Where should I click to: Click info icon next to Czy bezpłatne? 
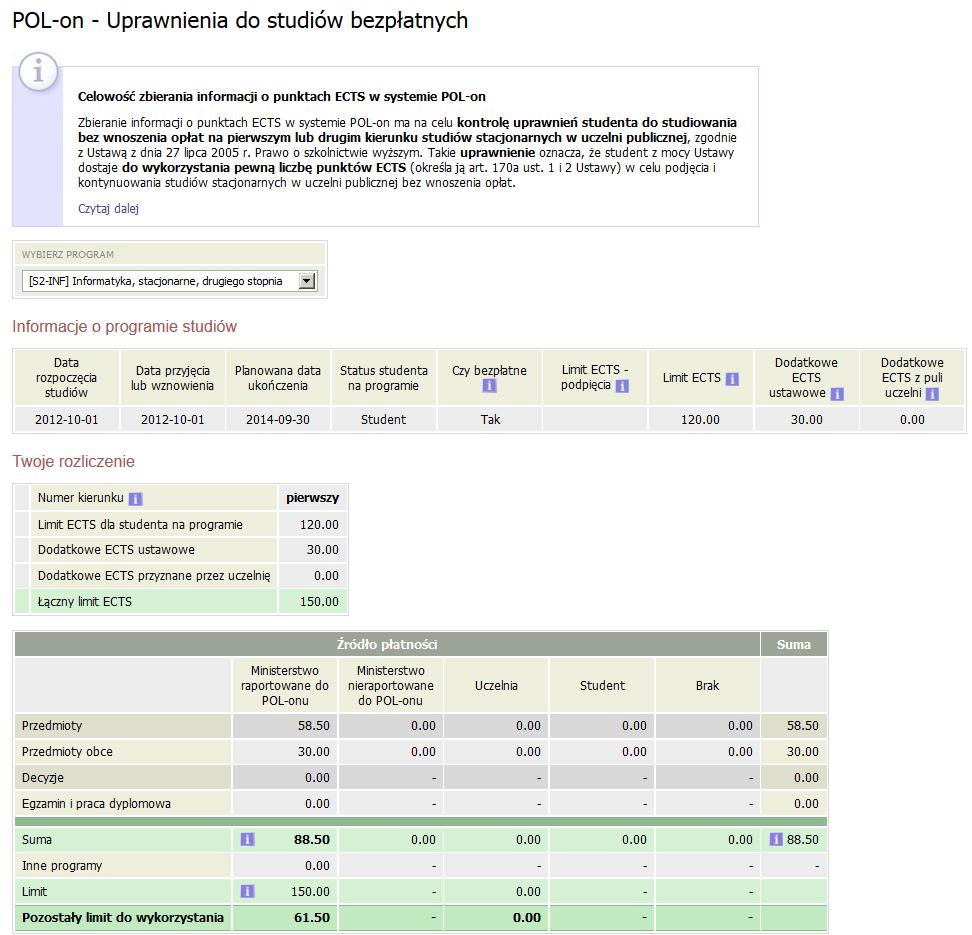point(489,386)
